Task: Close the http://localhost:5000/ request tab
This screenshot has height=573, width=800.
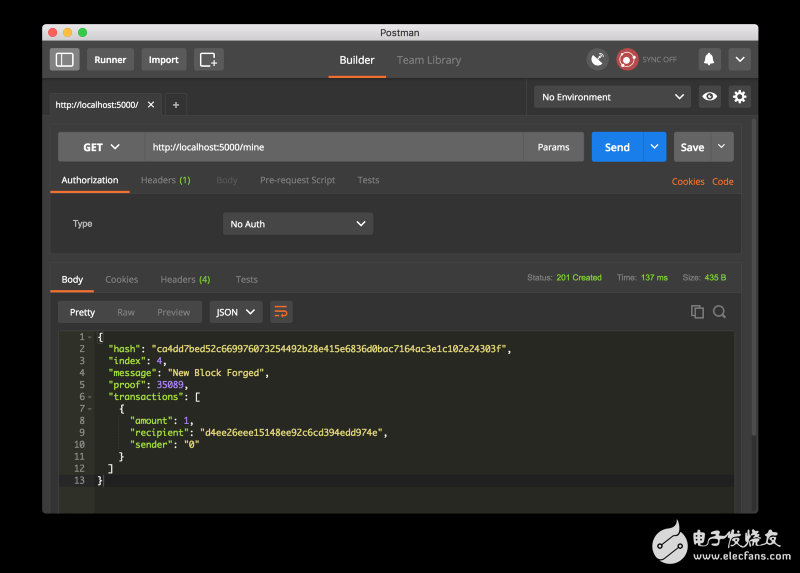Action: click(151, 105)
